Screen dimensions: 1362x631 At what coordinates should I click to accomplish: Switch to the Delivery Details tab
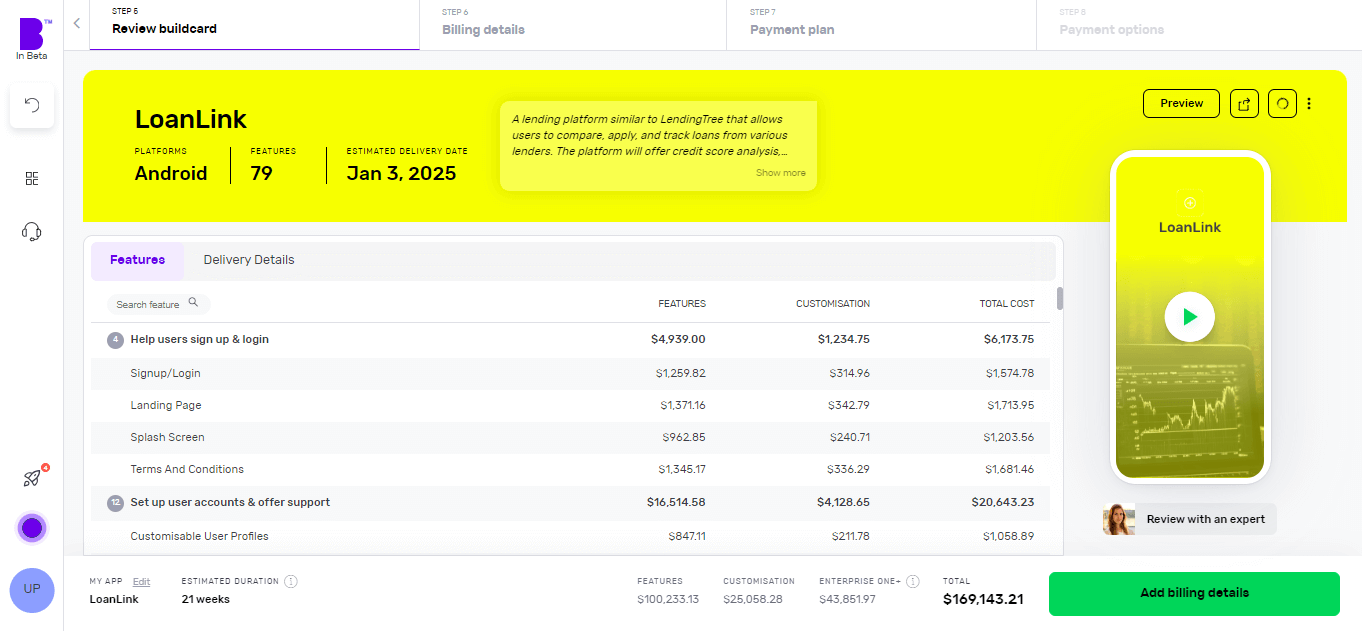(x=249, y=260)
